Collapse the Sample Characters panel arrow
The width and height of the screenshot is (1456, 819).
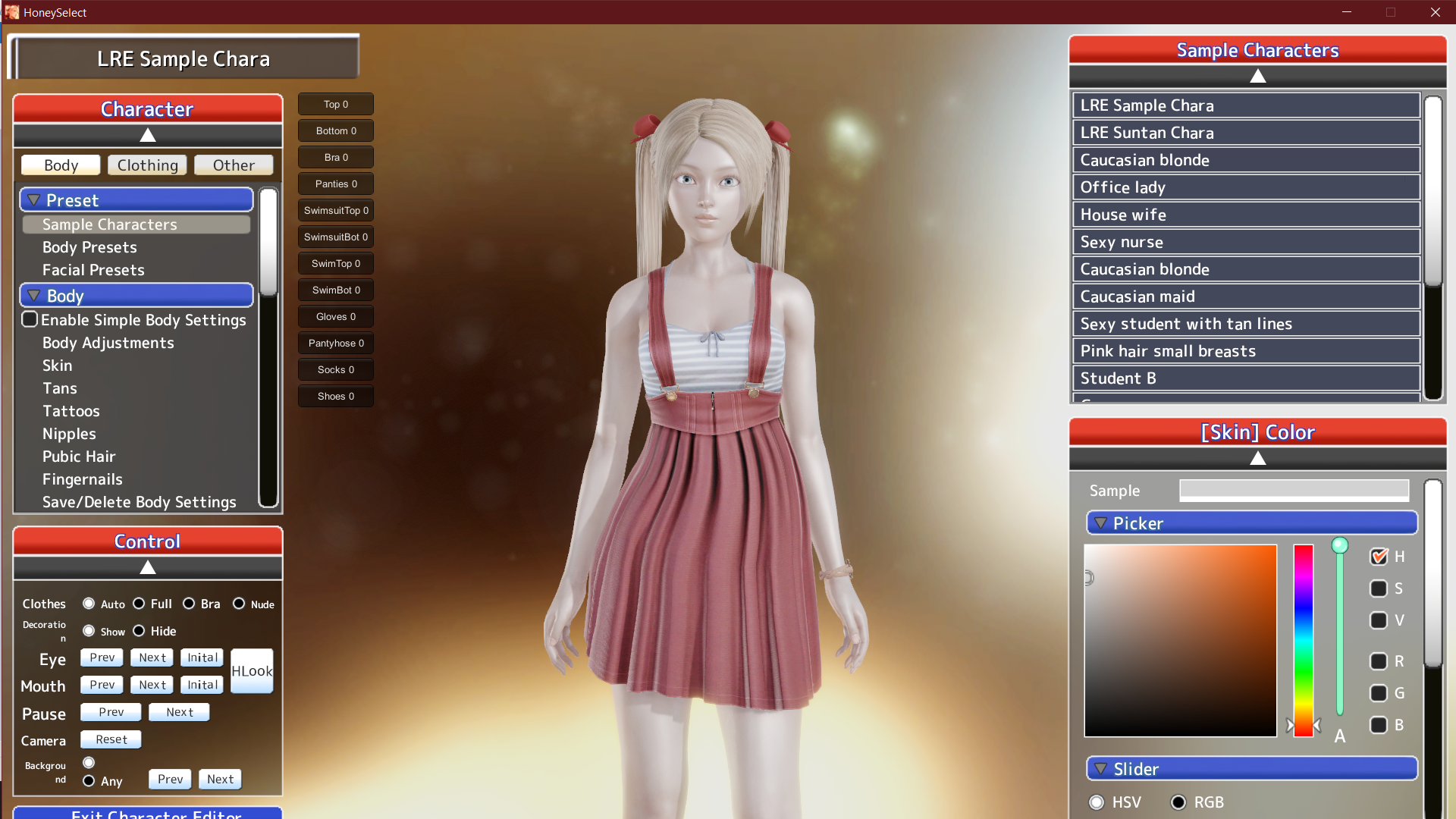pyautogui.click(x=1257, y=77)
